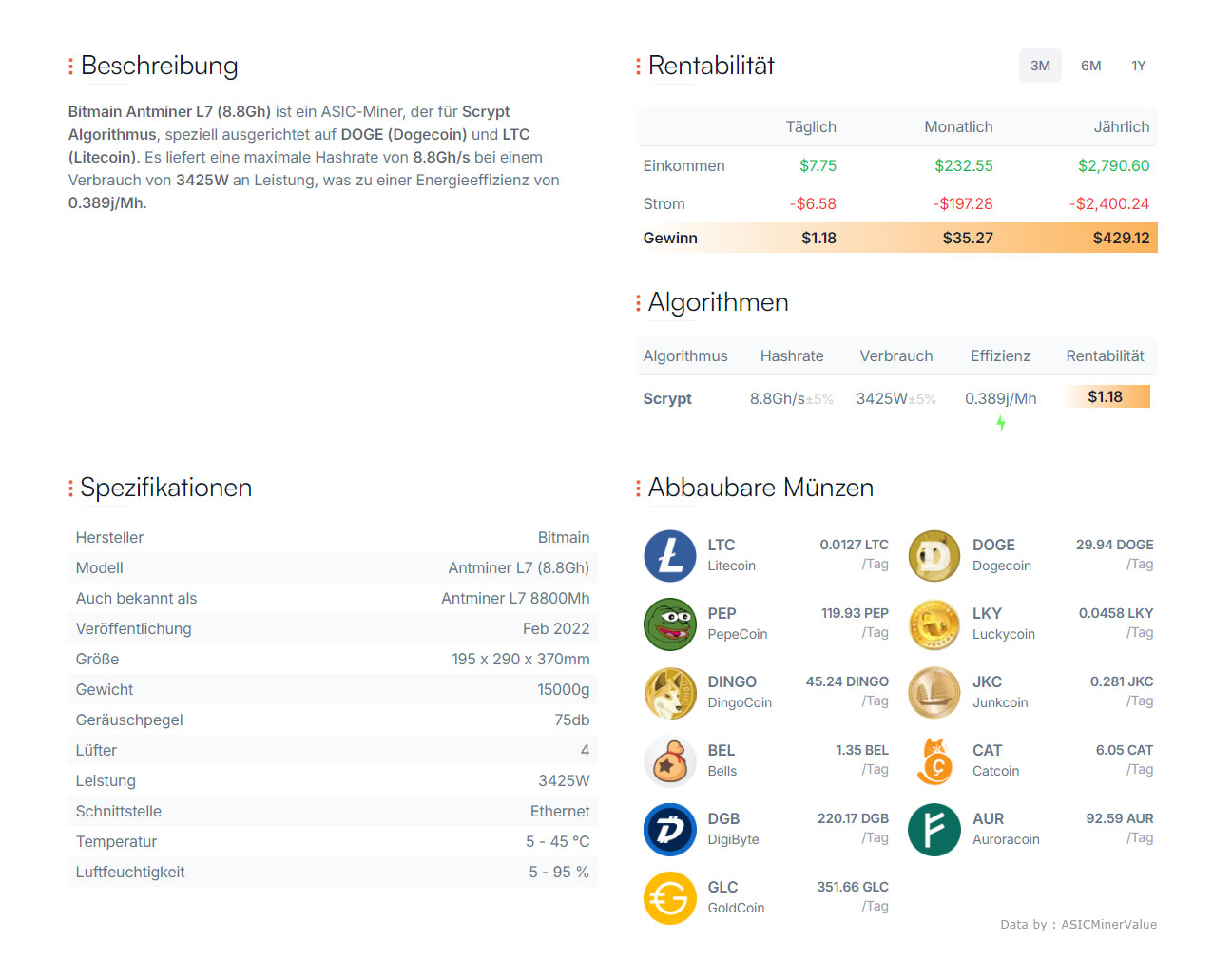1232x979 pixels.
Task: Click the Gewinn $429.12 yearly value
Action: coord(1121,238)
